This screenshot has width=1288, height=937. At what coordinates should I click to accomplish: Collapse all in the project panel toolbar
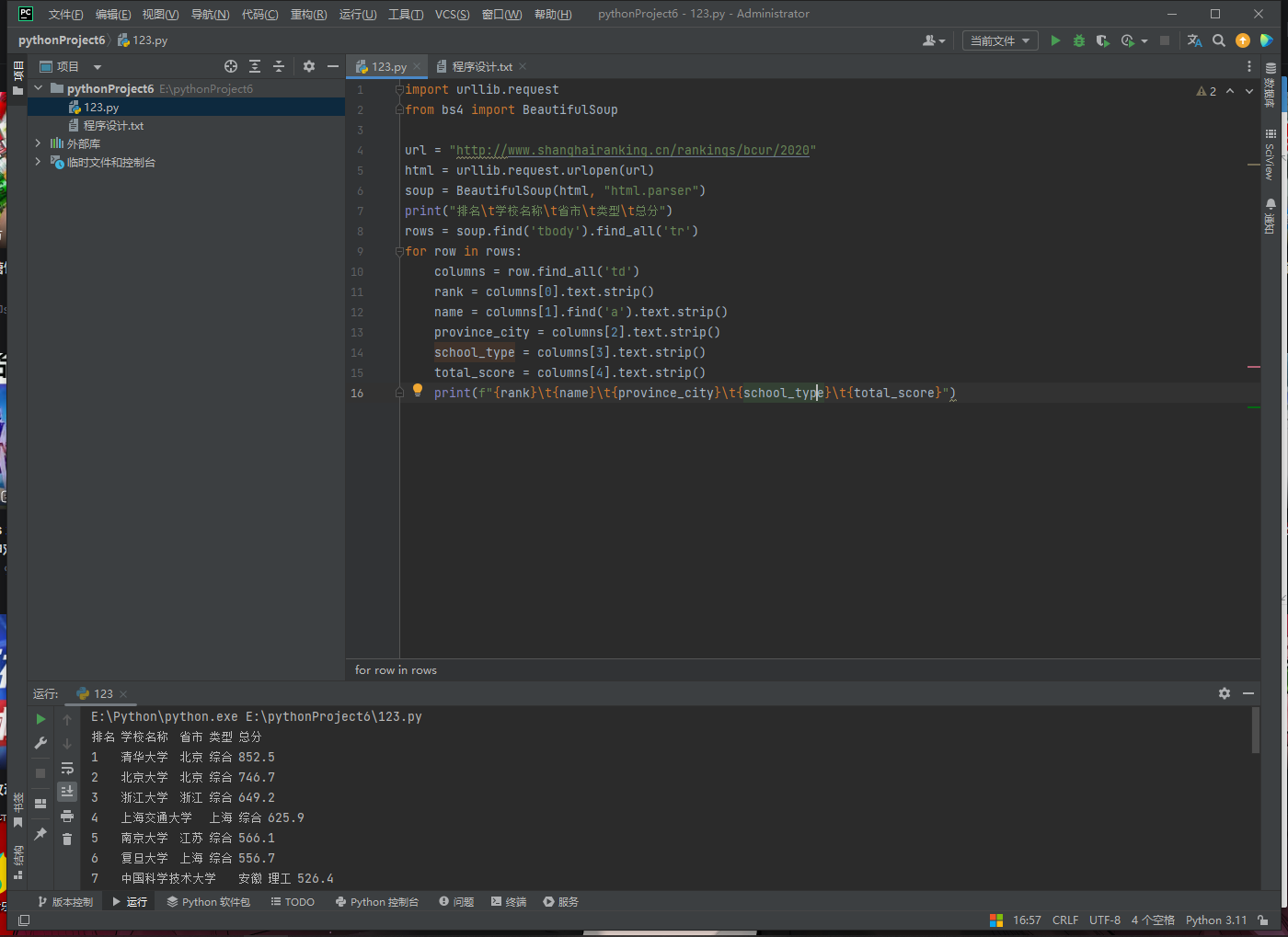tap(279, 66)
